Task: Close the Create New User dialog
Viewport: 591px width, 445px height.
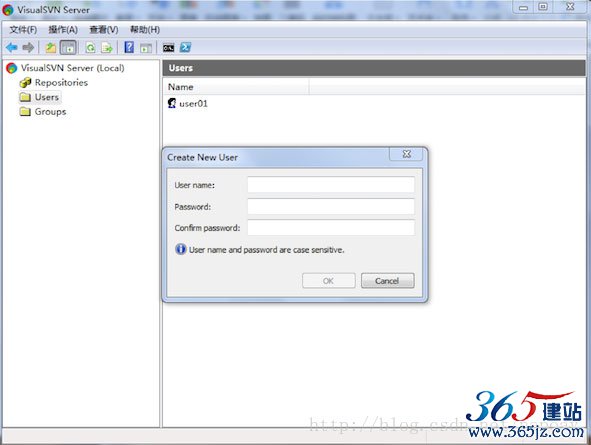Action: pos(407,154)
